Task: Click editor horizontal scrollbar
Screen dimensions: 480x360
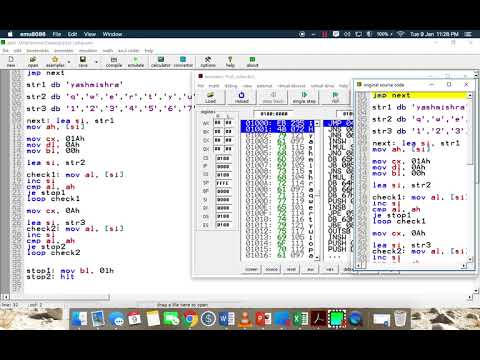Action: pos(59,296)
